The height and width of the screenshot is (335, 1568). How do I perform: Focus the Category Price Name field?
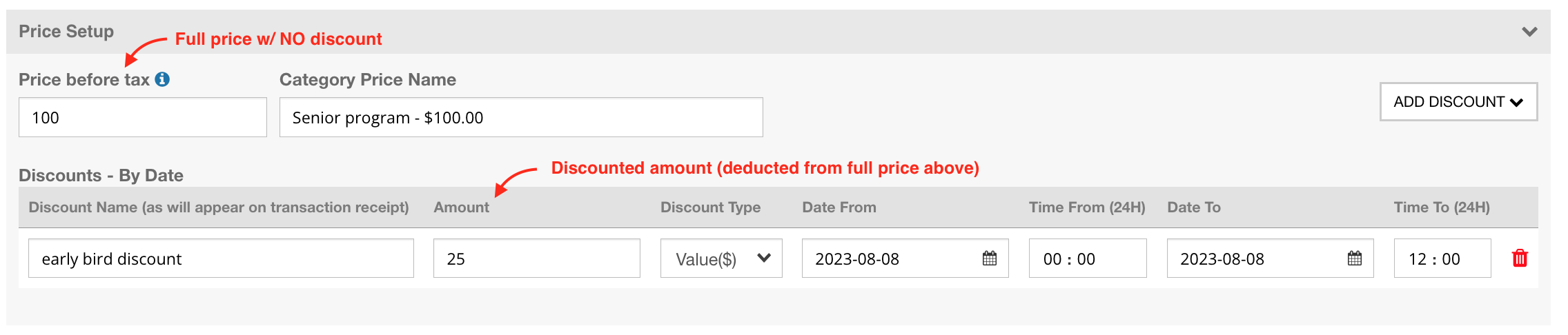520,117
